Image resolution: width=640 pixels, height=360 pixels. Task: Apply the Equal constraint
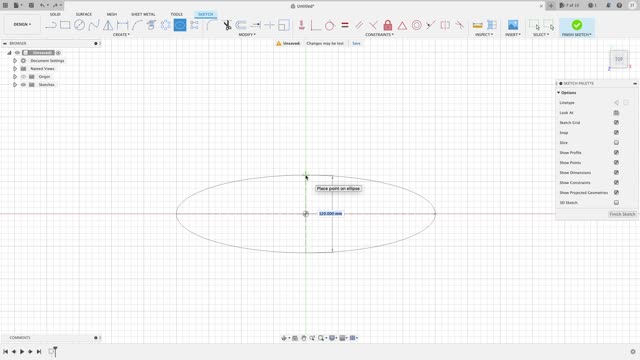pyautogui.click(x=345, y=25)
